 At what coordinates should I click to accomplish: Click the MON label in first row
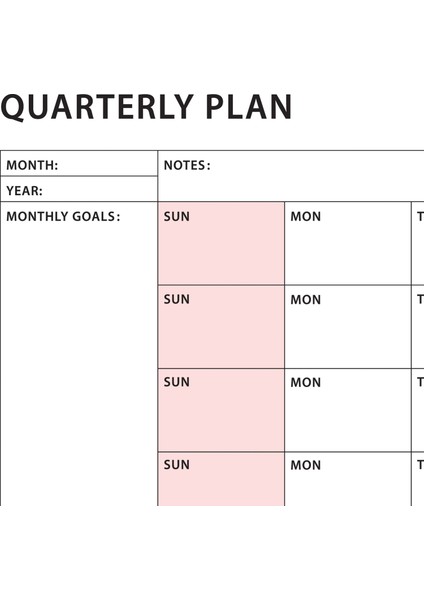[x=305, y=217]
